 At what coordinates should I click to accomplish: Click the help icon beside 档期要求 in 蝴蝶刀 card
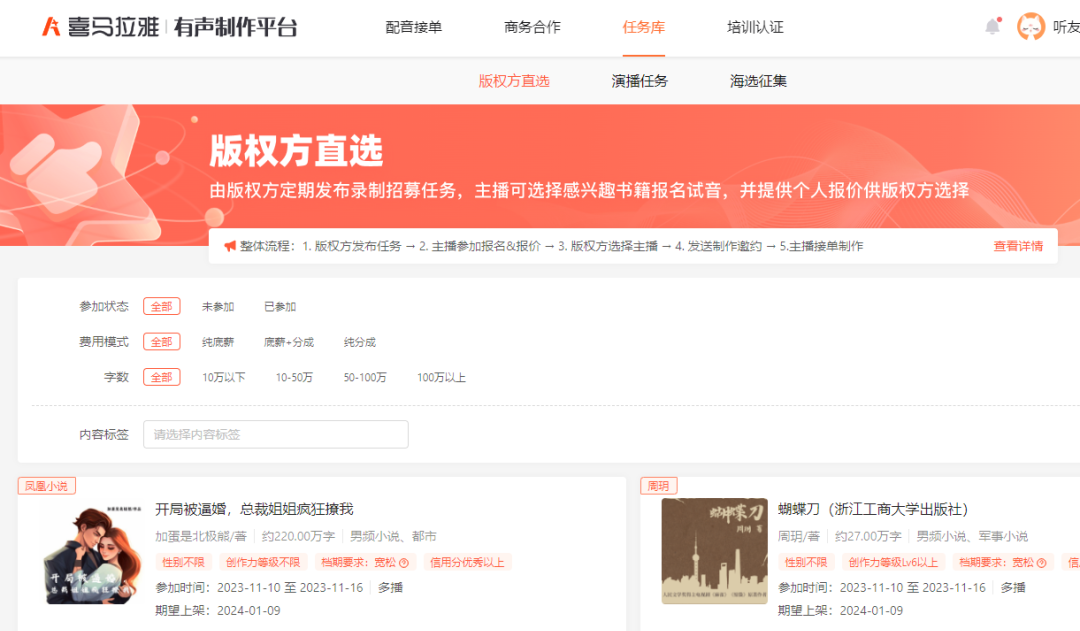click(1041, 563)
